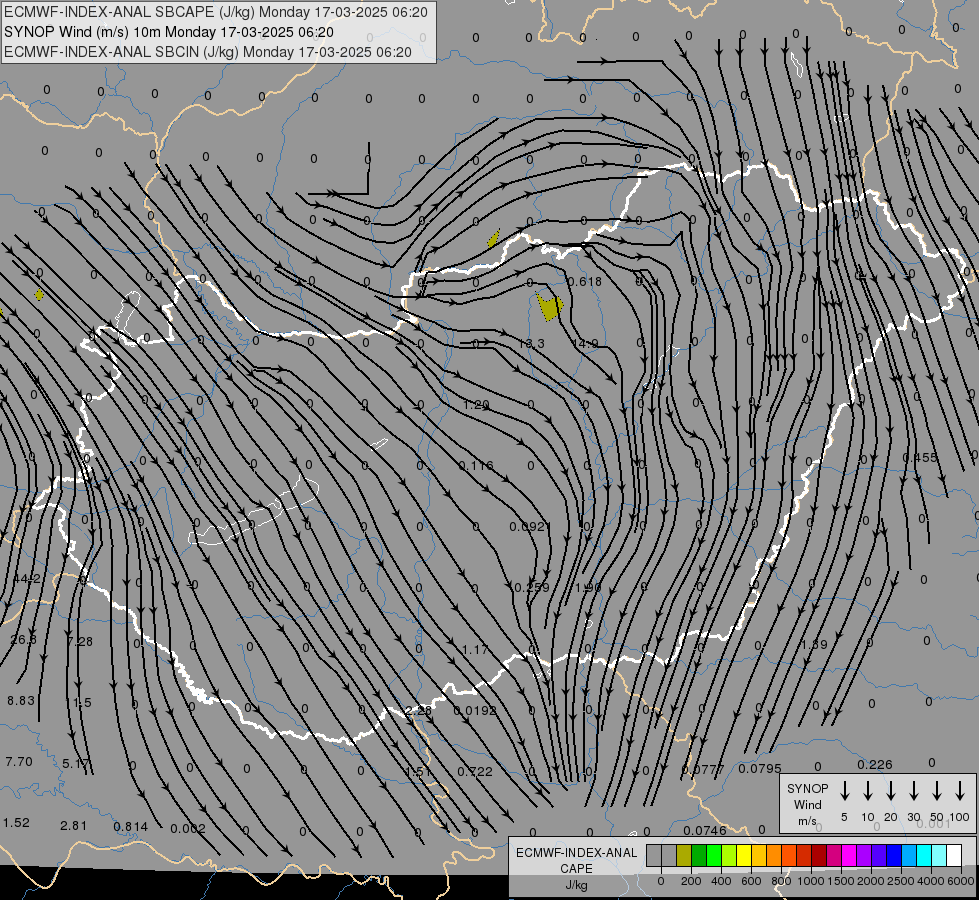Select the dark green CAPE legend swatch
The height and width of the screenshot is (900, 979).
(699, 856)
